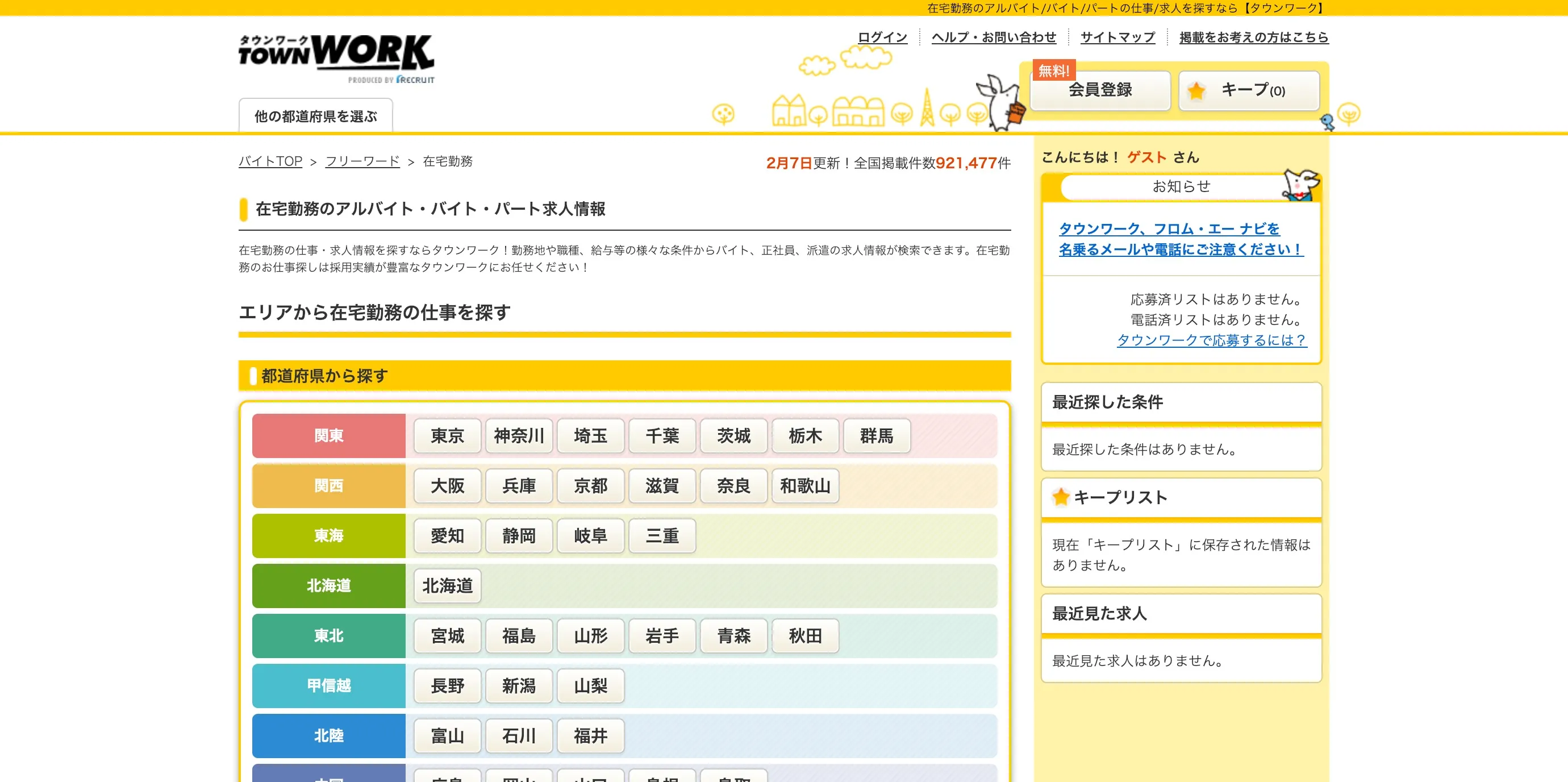The image size is (1568, 782).
Task: Click the 甲信越 region label
Action: click(329, 685)
